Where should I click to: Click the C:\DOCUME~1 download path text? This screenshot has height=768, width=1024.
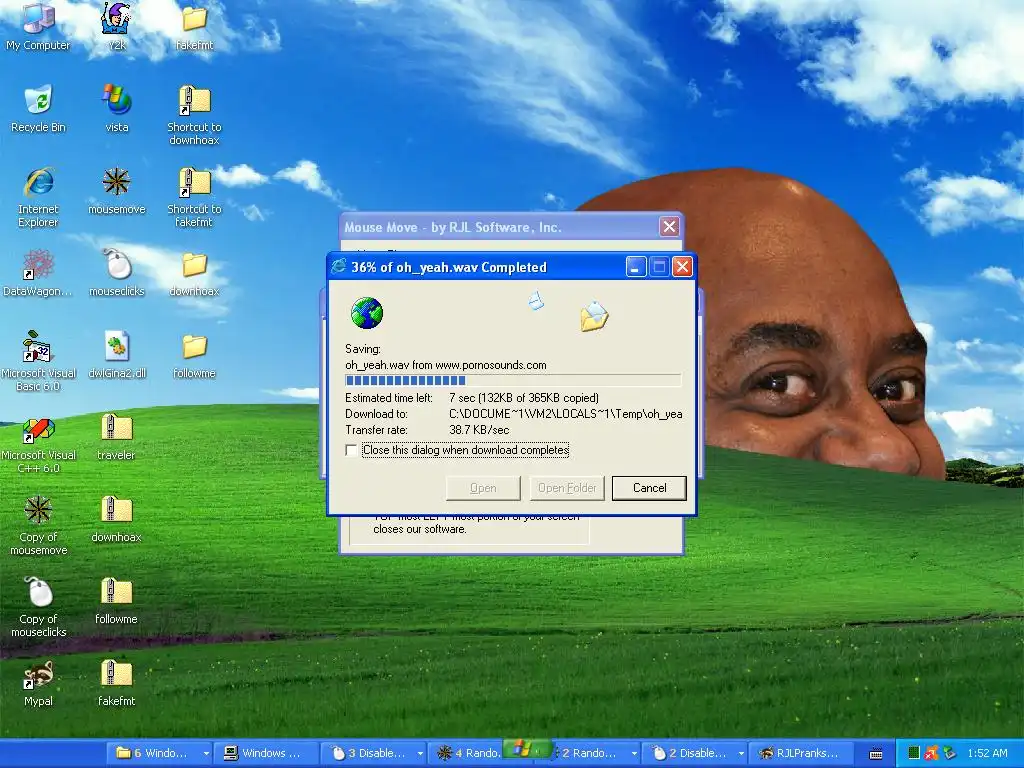pyautogui.click(x=566, y=414)
